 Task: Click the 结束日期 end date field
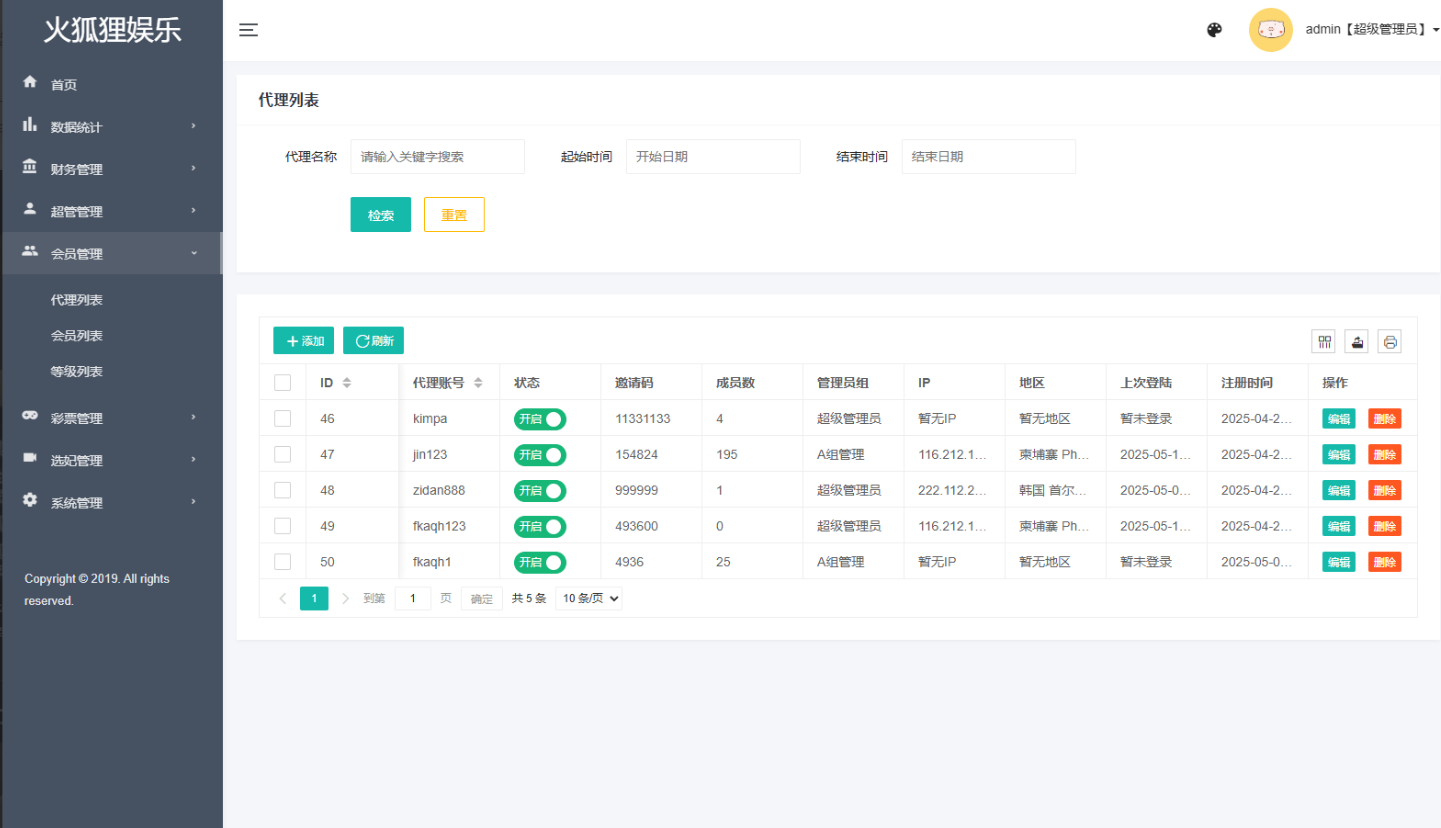coord(988,157)
